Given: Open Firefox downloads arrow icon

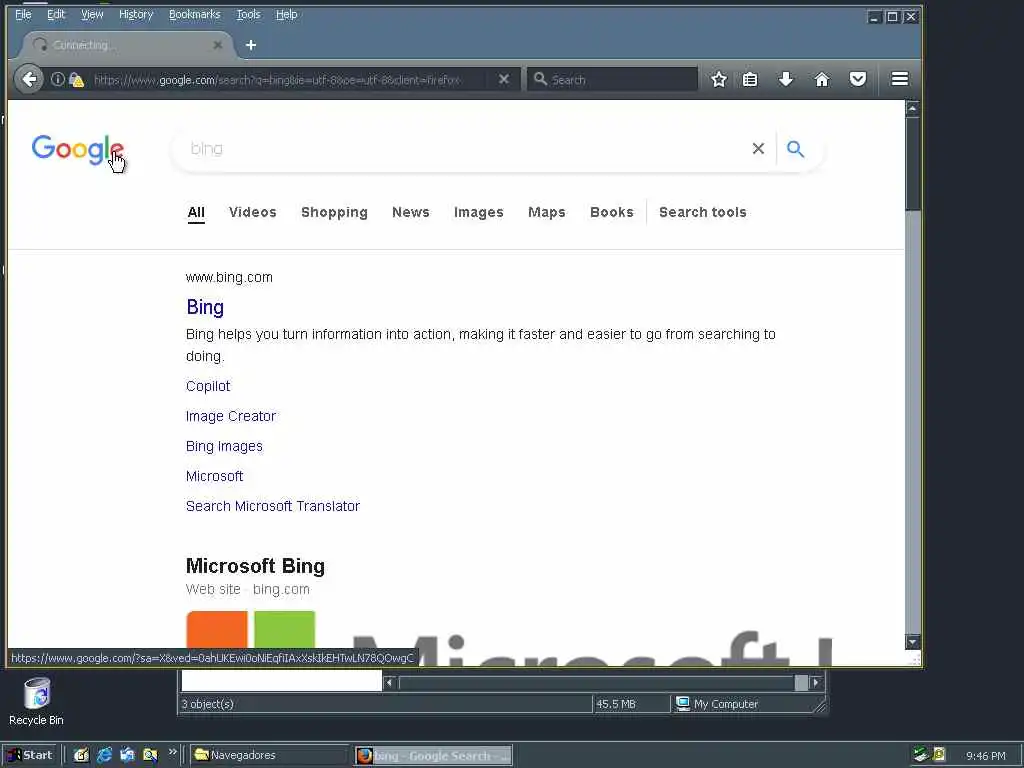Looking at the screenshot, I should coord(786,79).
